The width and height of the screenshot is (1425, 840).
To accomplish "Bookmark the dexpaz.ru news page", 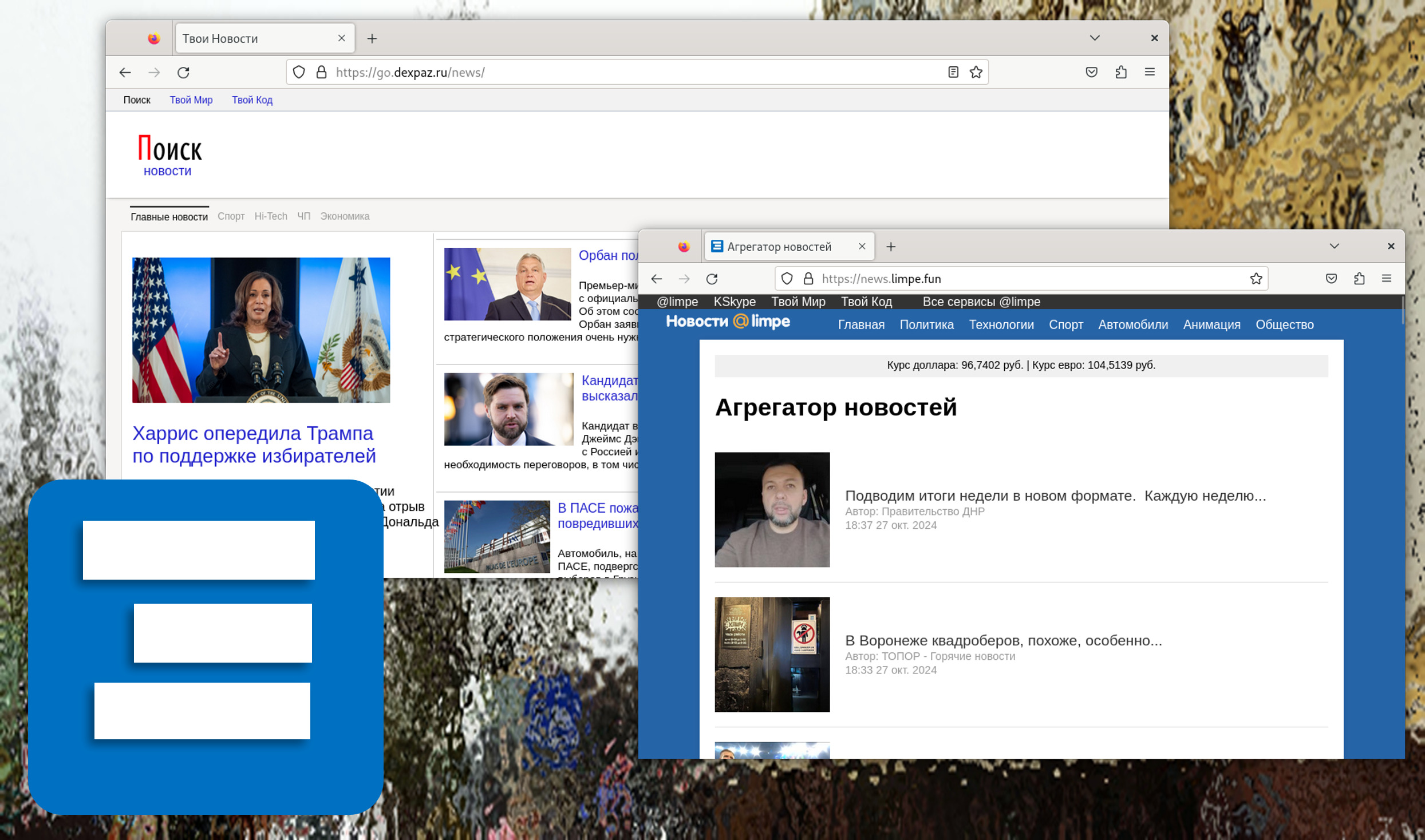I will tap(976, 72).
